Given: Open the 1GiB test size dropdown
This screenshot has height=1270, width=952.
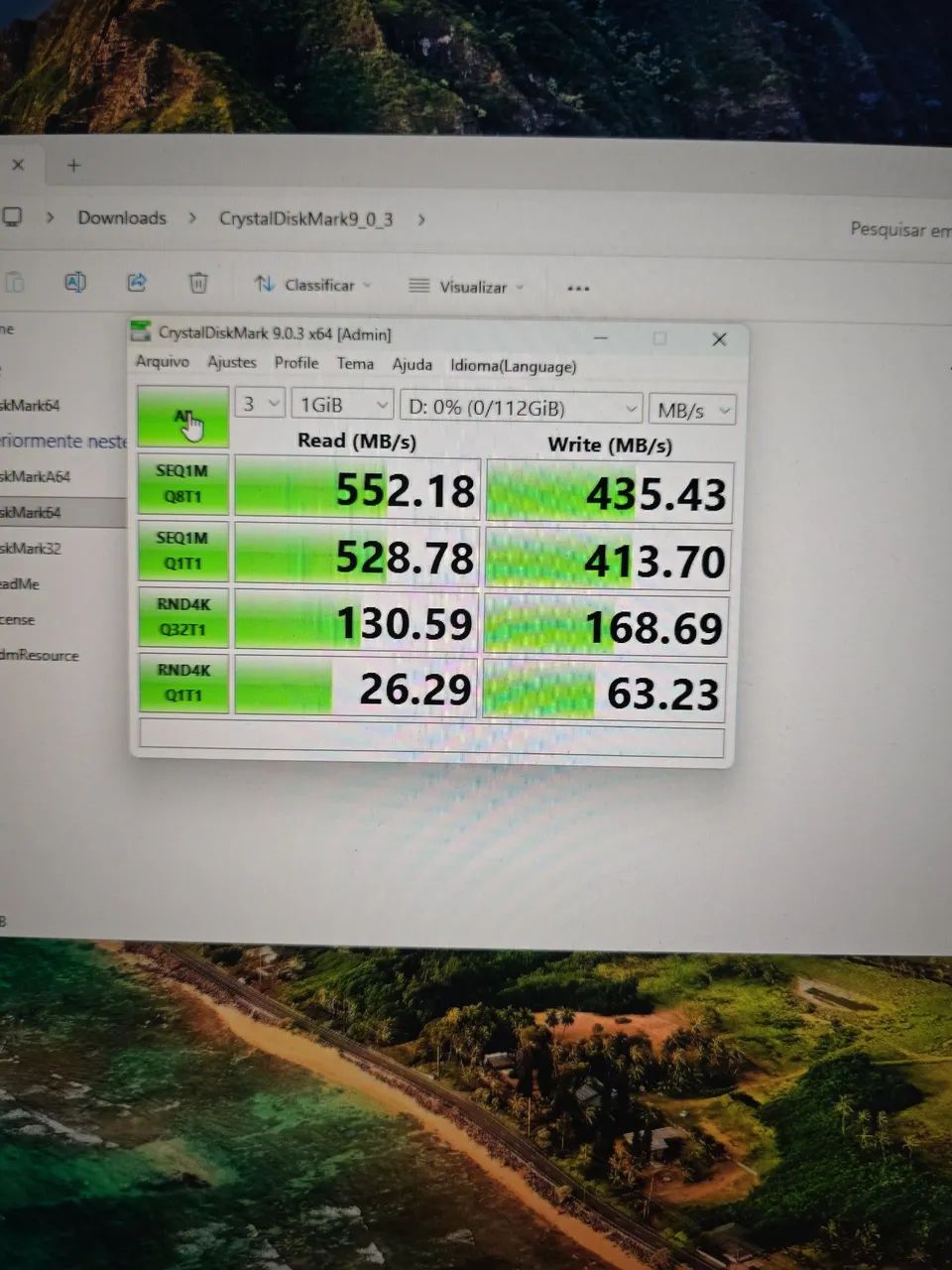Looking at the screenshot, I should click(x=343, y=405).
